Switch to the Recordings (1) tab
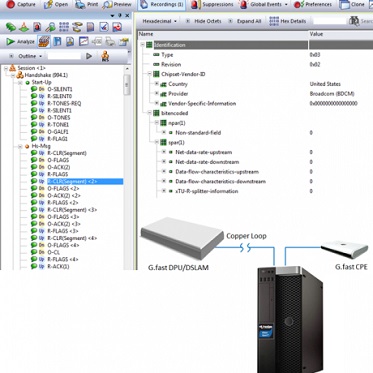 162,5
